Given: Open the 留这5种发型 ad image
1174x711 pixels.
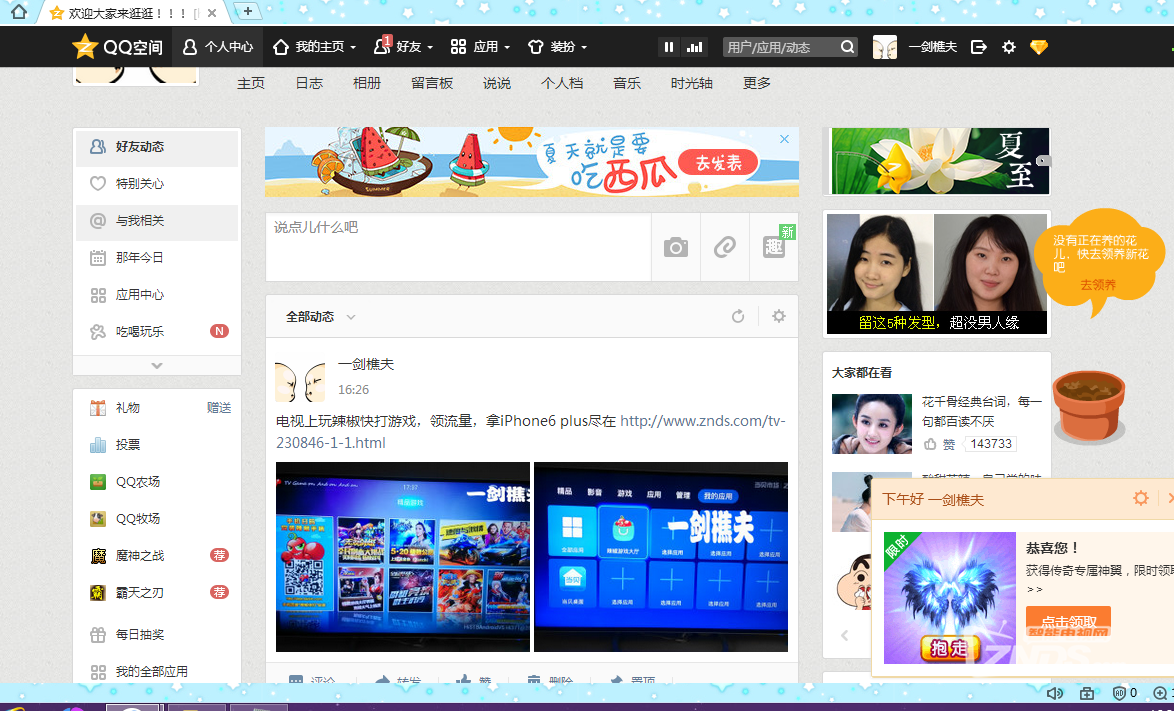Looking at the screenshot, I should [x=937, y=273].
